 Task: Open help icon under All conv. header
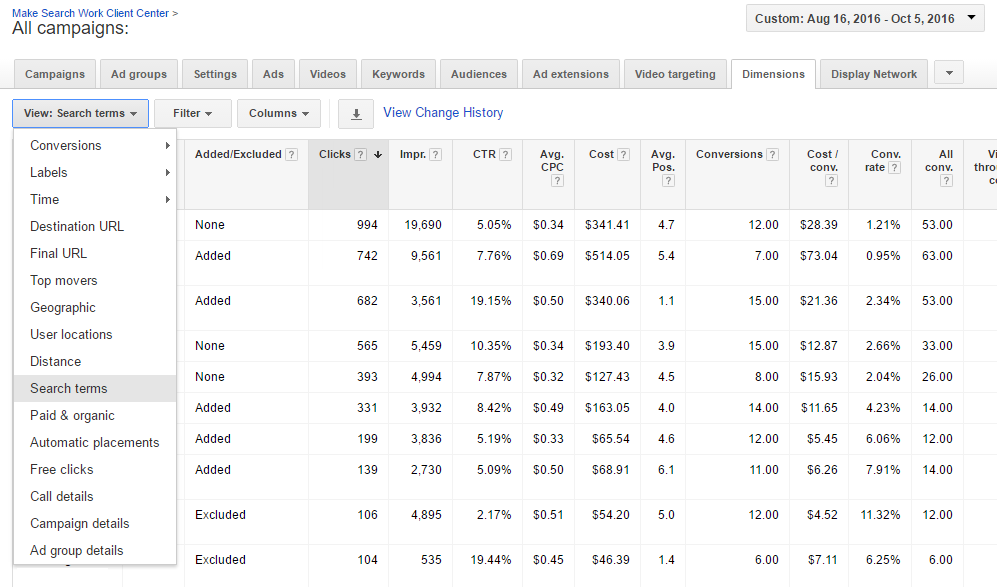(946, 181)
